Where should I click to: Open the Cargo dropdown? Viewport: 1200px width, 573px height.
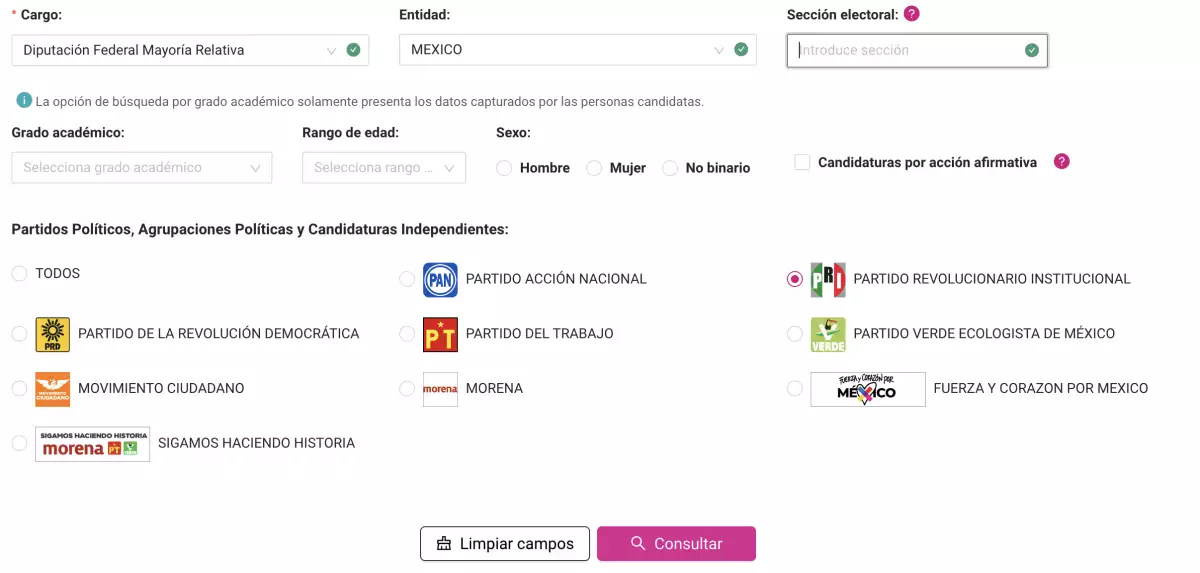click(x=190, y=50)
